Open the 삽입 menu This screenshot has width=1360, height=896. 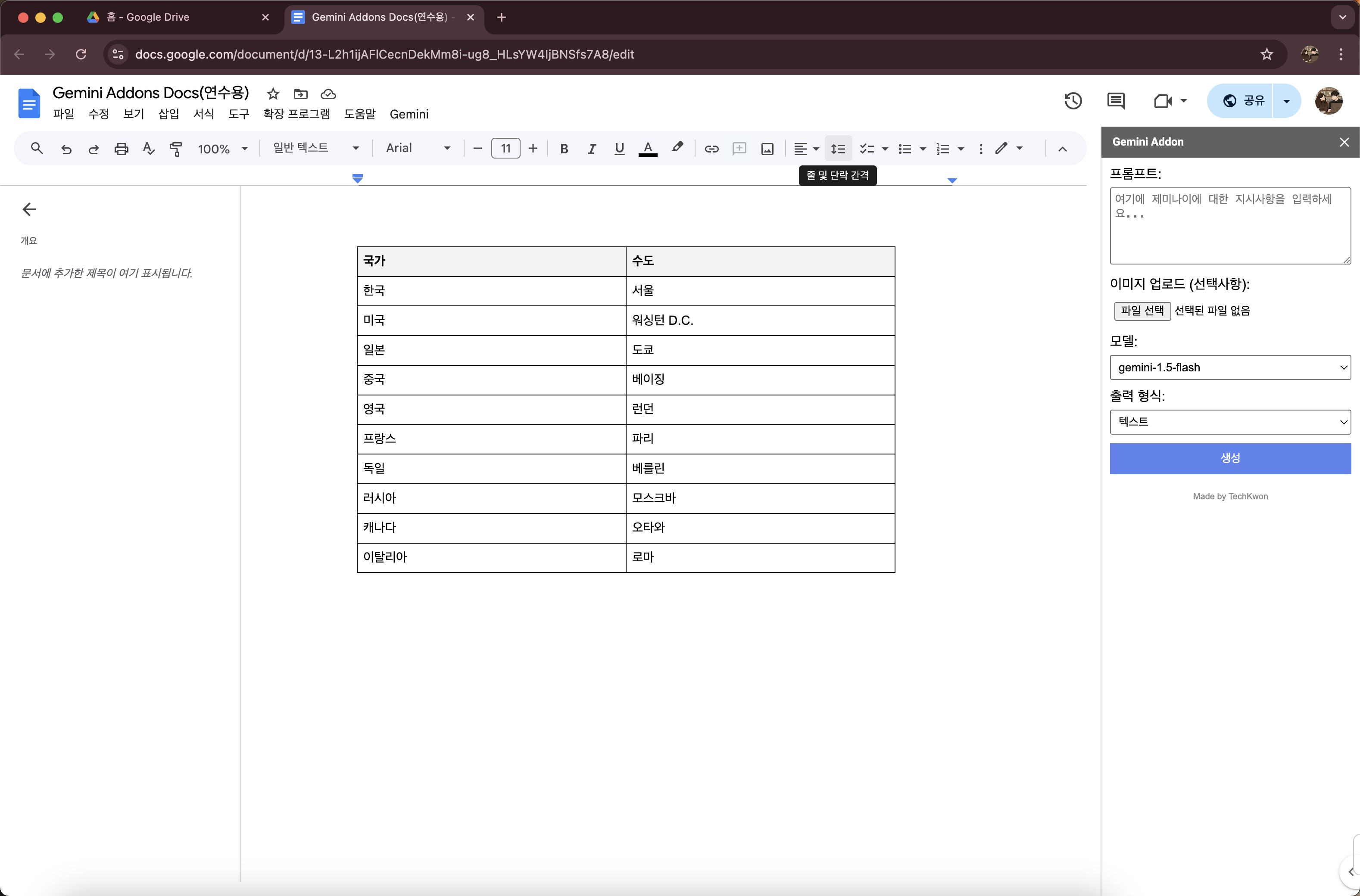pyautogui.click(x=168, y=114)
